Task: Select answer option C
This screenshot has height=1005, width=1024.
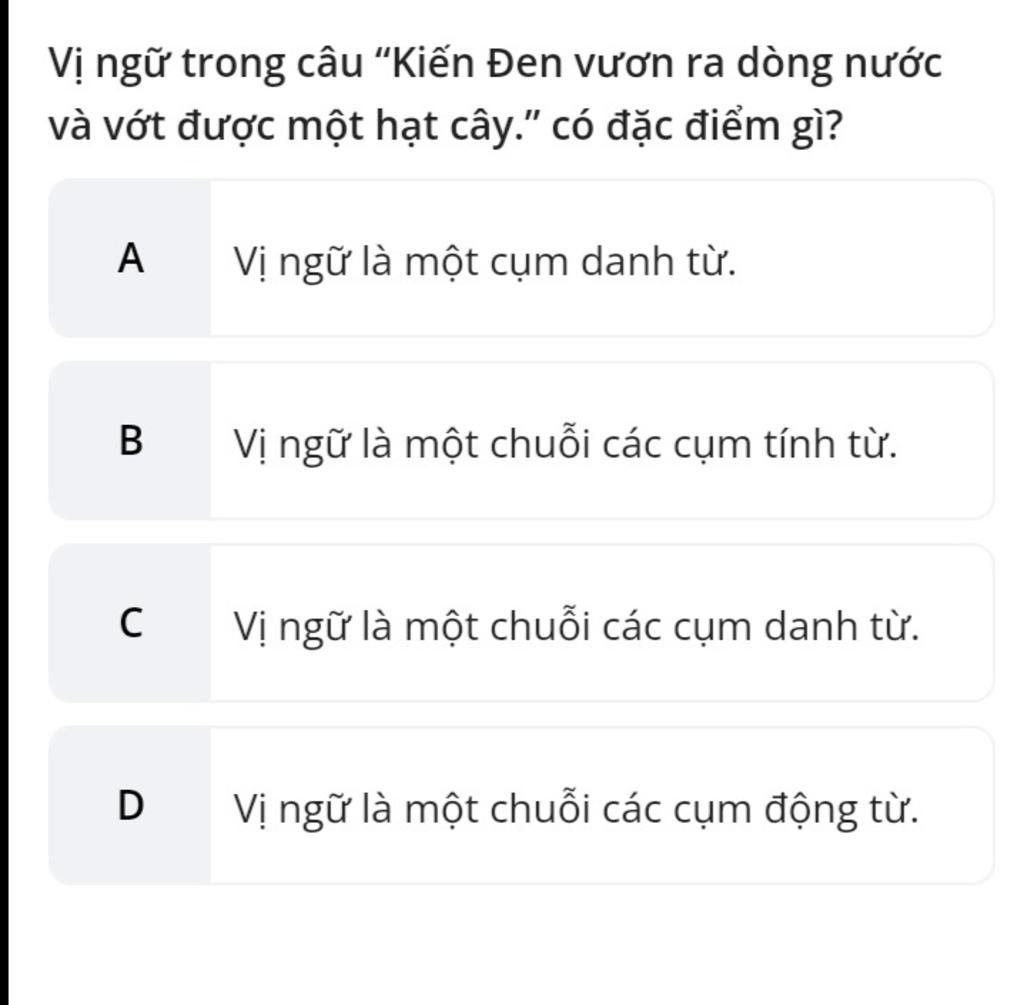Action: [521, 623]
